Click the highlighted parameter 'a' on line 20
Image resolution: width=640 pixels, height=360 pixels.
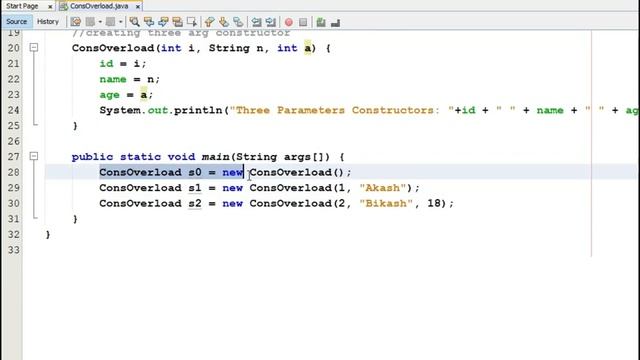pyautogui.click(x=307, y=48)
